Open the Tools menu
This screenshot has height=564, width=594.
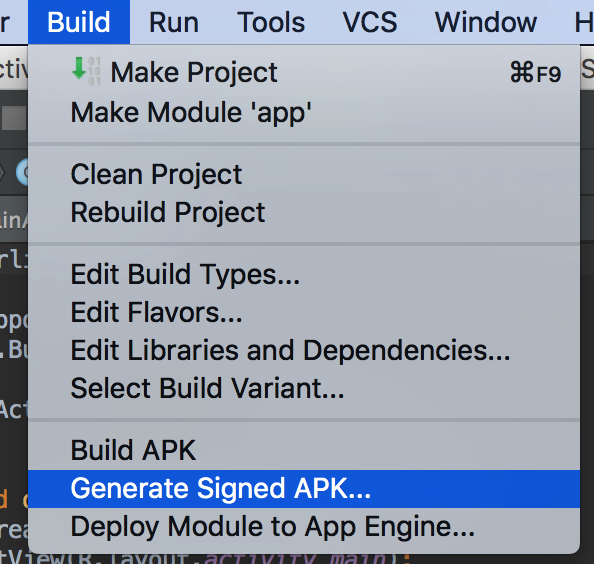(271, 22)
